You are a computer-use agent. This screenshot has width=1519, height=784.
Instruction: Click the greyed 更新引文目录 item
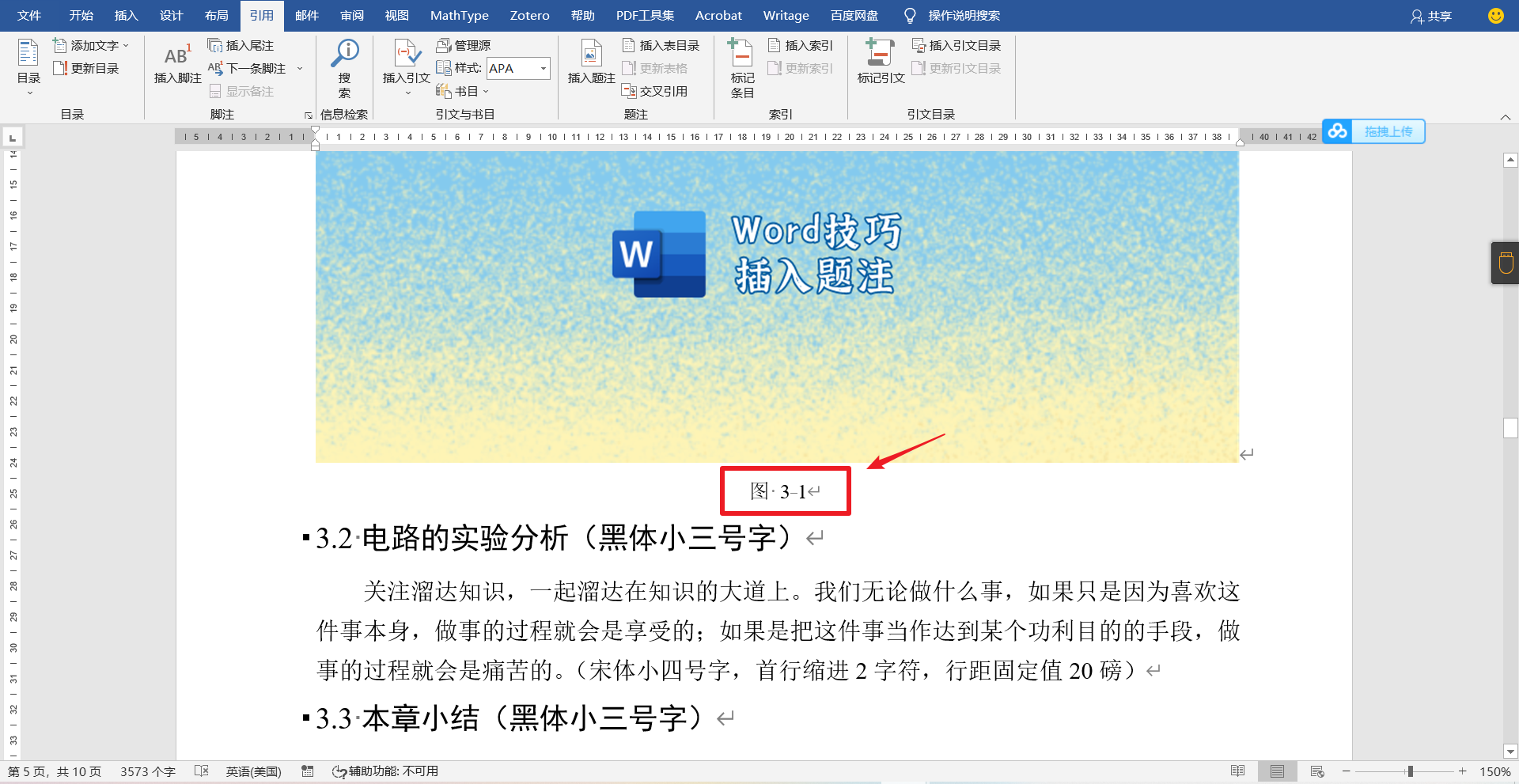[x=956, y=69]
